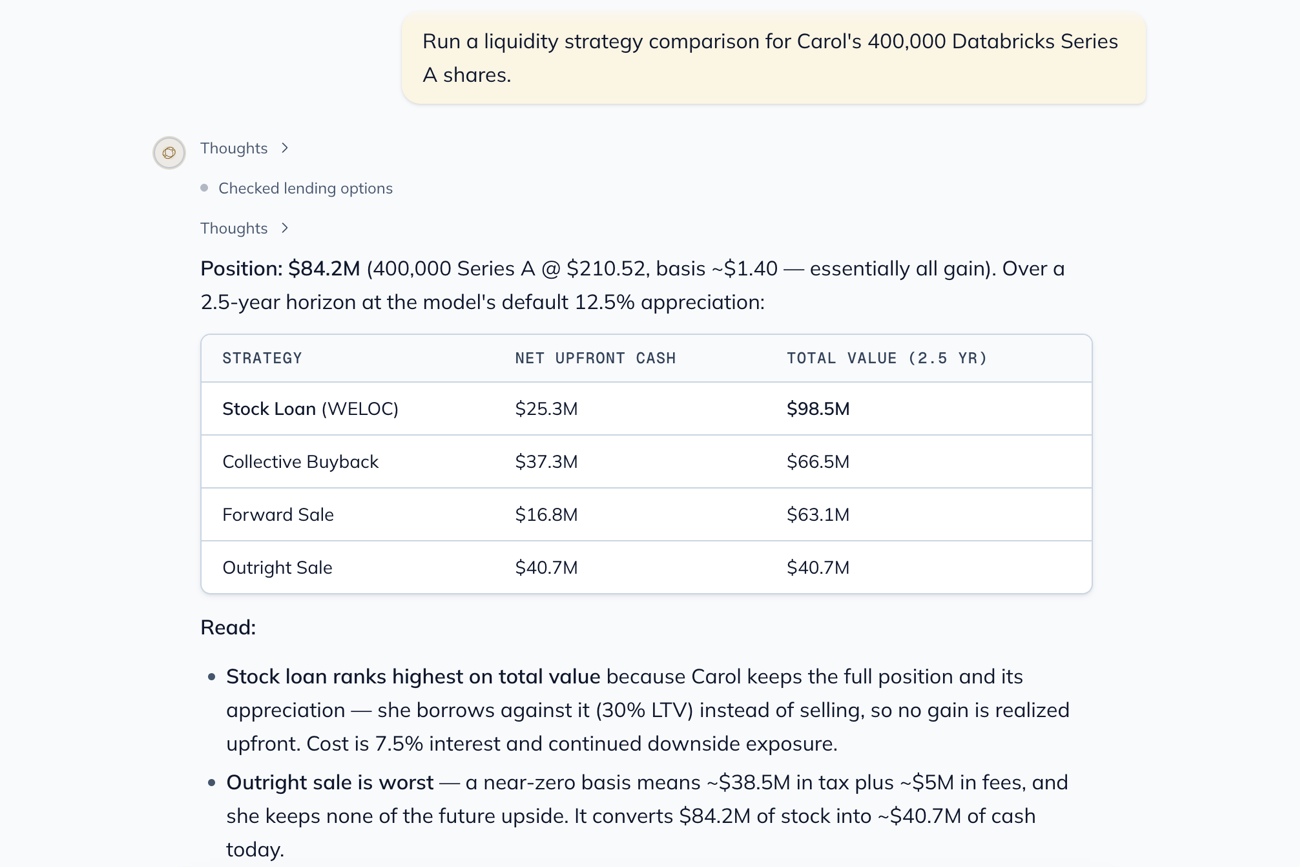
Task: Click the $16.8M upfront cash cell
Action: (x=546, y=514)
